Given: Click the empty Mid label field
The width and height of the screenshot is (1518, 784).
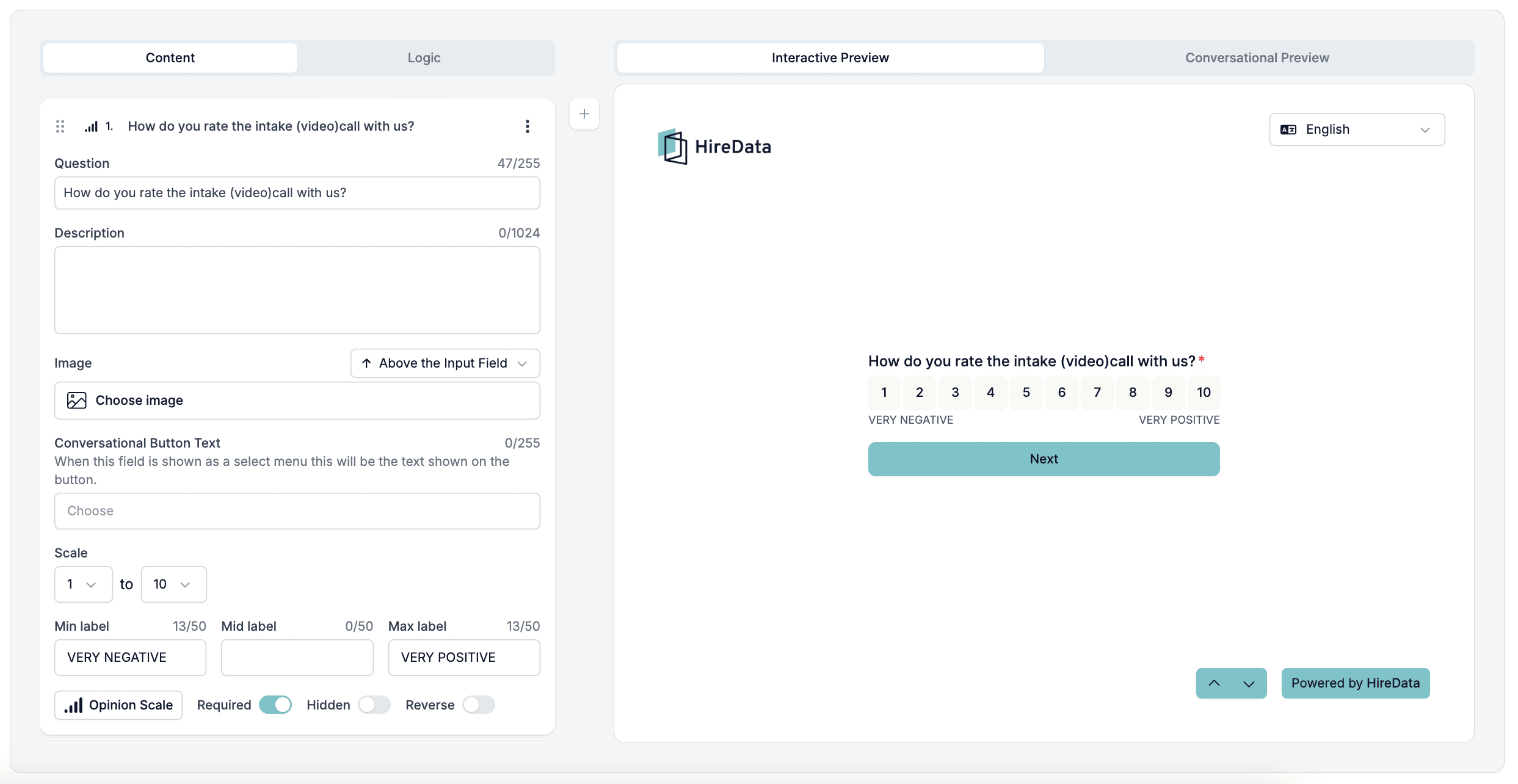Looking at the screenshot, I should 297,658.
